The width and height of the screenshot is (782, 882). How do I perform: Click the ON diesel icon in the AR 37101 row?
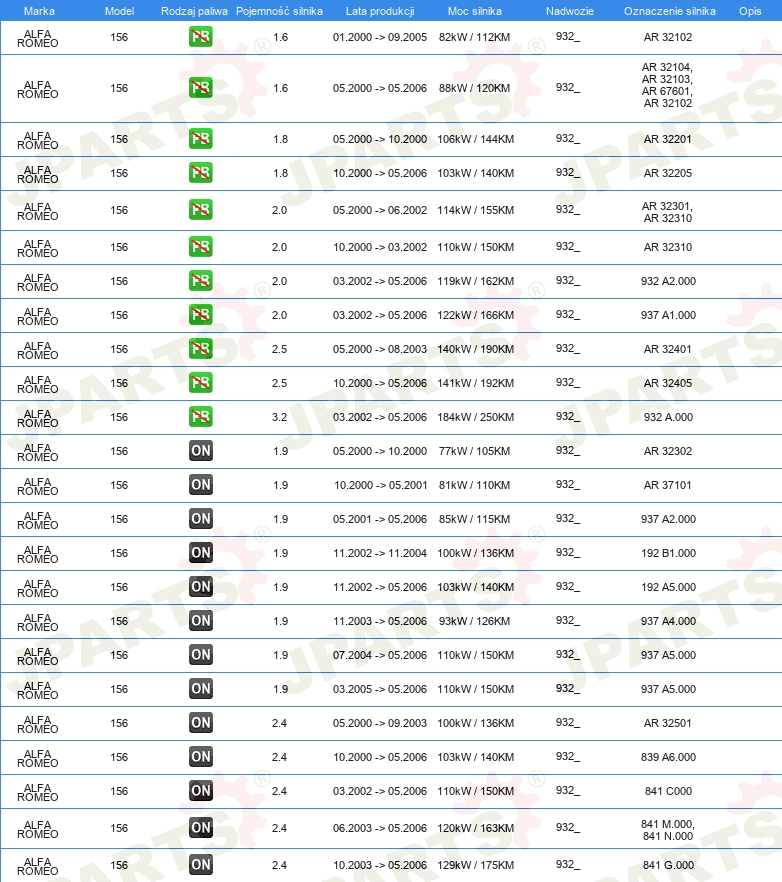pyautogui.click(x=201, y=485)
